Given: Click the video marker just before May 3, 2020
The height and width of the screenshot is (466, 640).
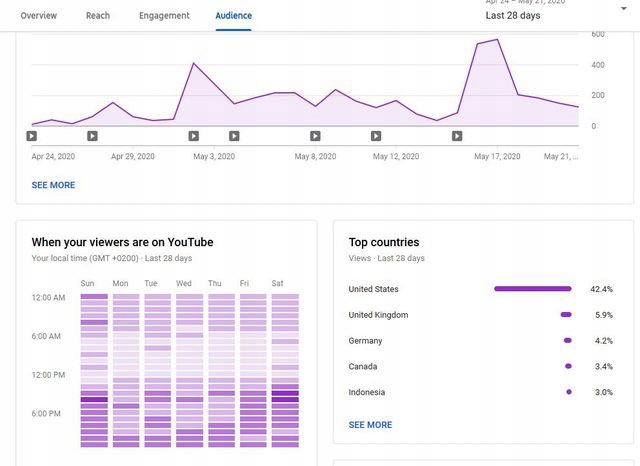Looking at the screenshot, I should click(194, 136).
